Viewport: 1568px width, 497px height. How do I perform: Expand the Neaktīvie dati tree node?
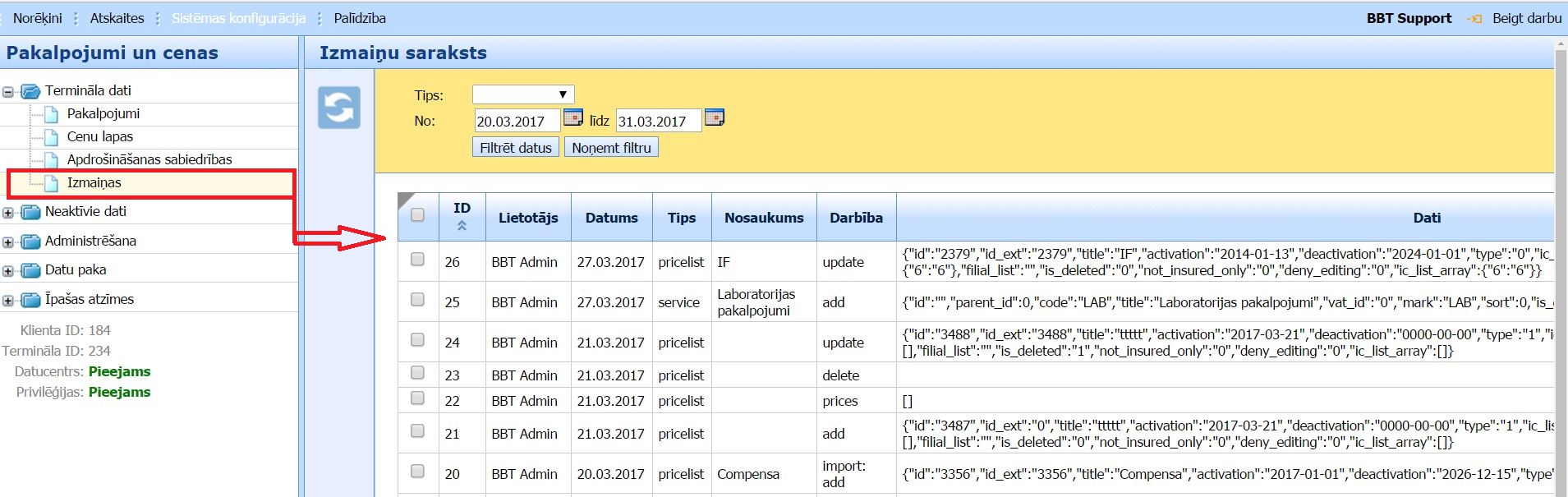pyautogui.click(x=8, y=213)
